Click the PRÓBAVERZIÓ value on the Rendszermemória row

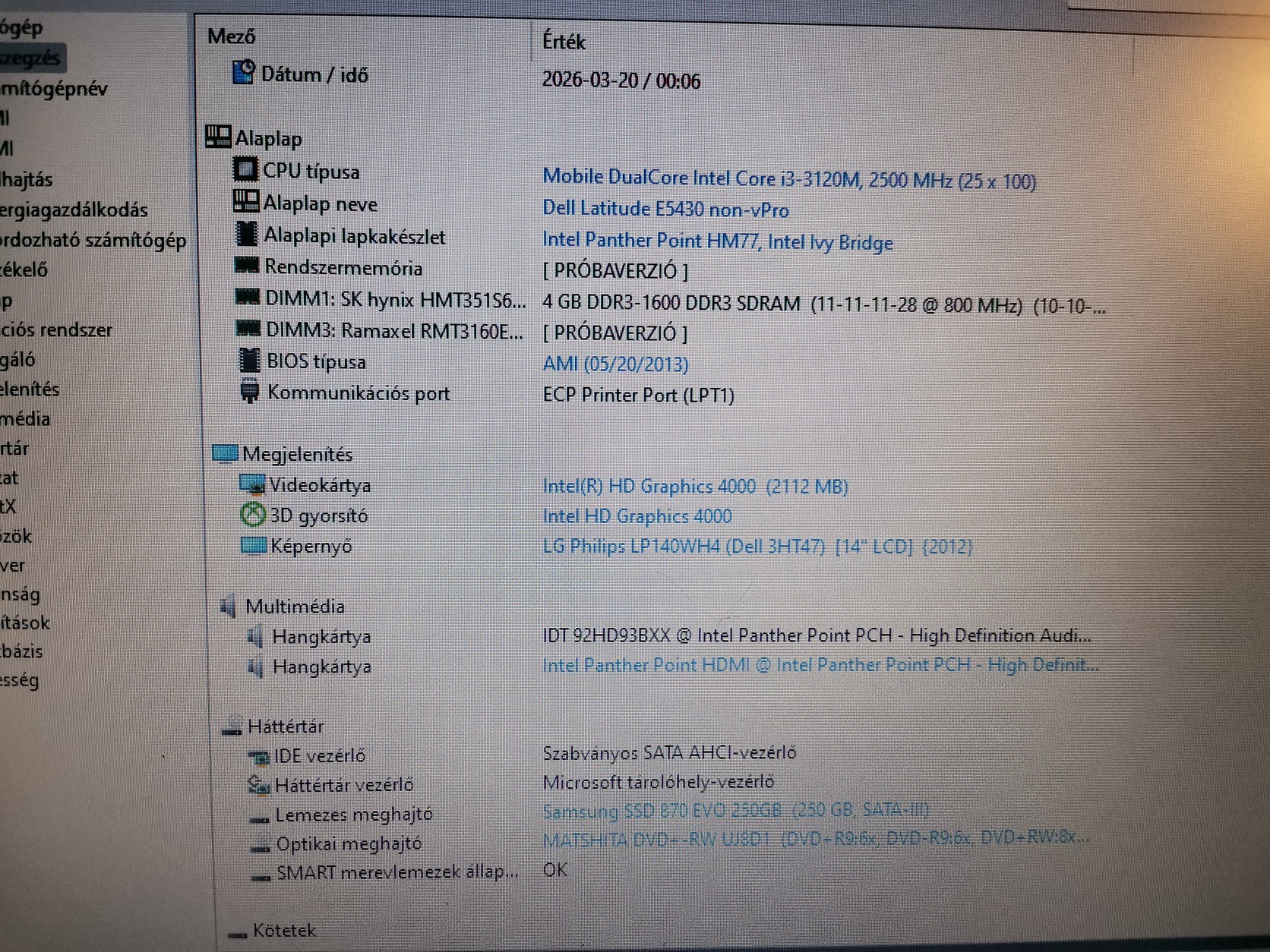pos(615,270)
